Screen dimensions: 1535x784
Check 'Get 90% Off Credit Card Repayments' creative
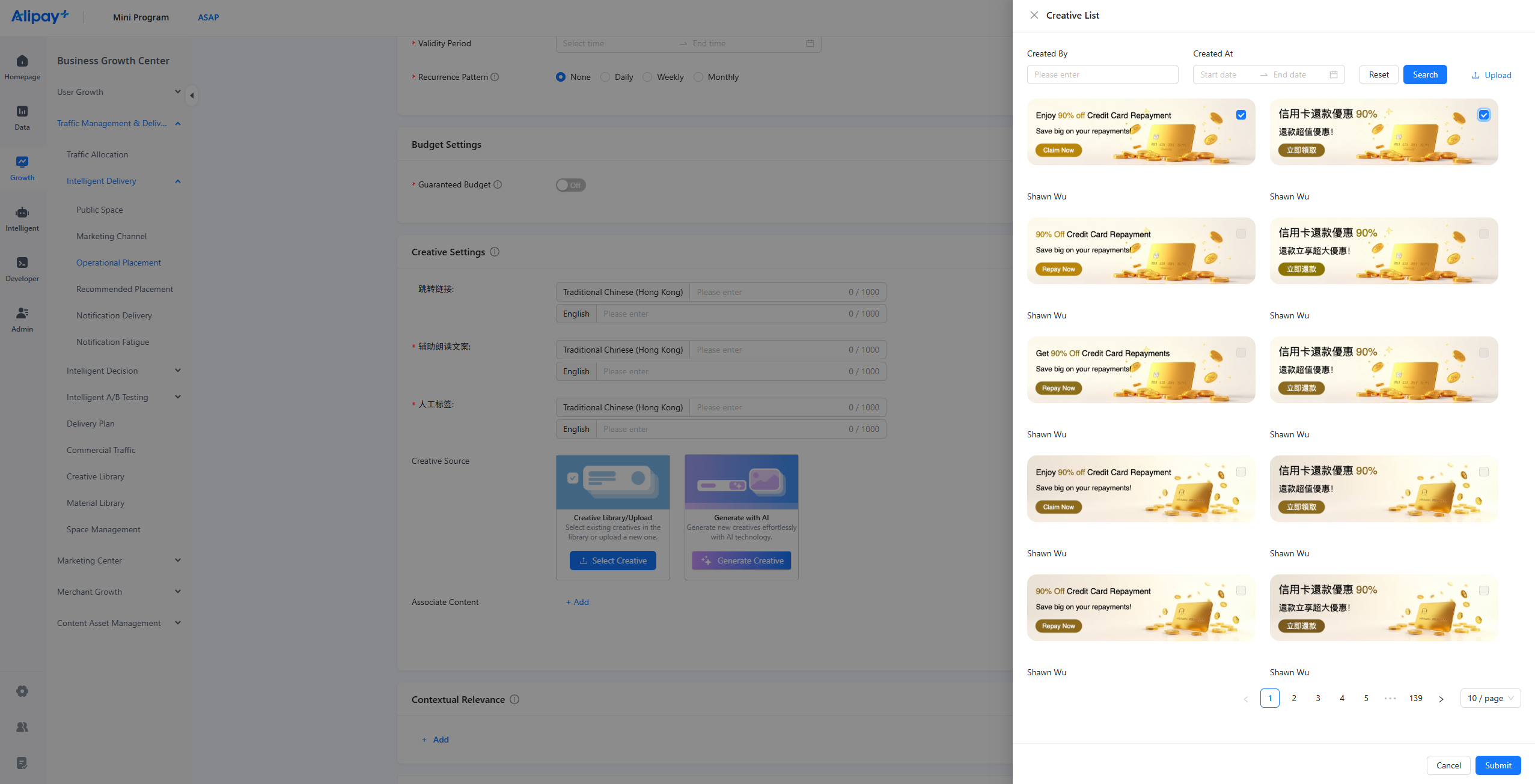(1241, 353)
